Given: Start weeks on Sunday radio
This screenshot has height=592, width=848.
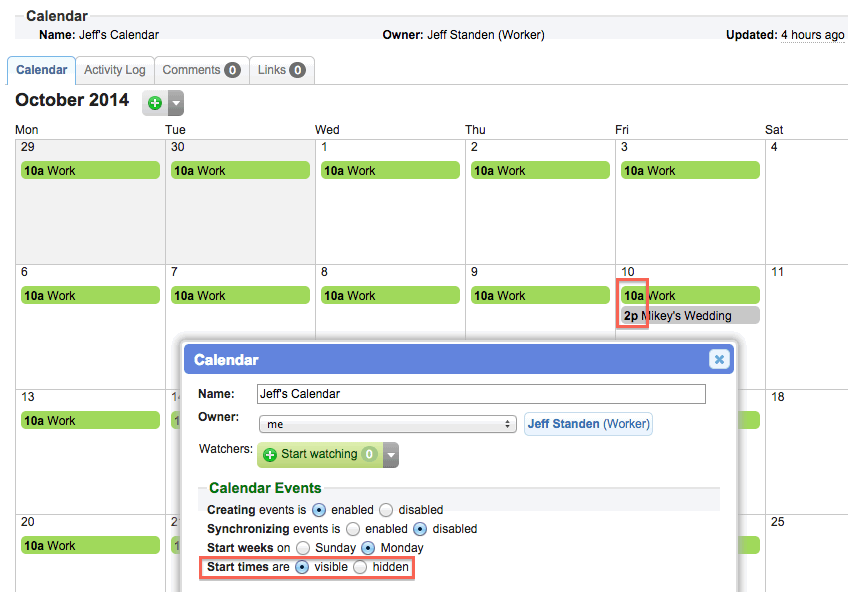Looking at the screenshot, I should 303,548.
